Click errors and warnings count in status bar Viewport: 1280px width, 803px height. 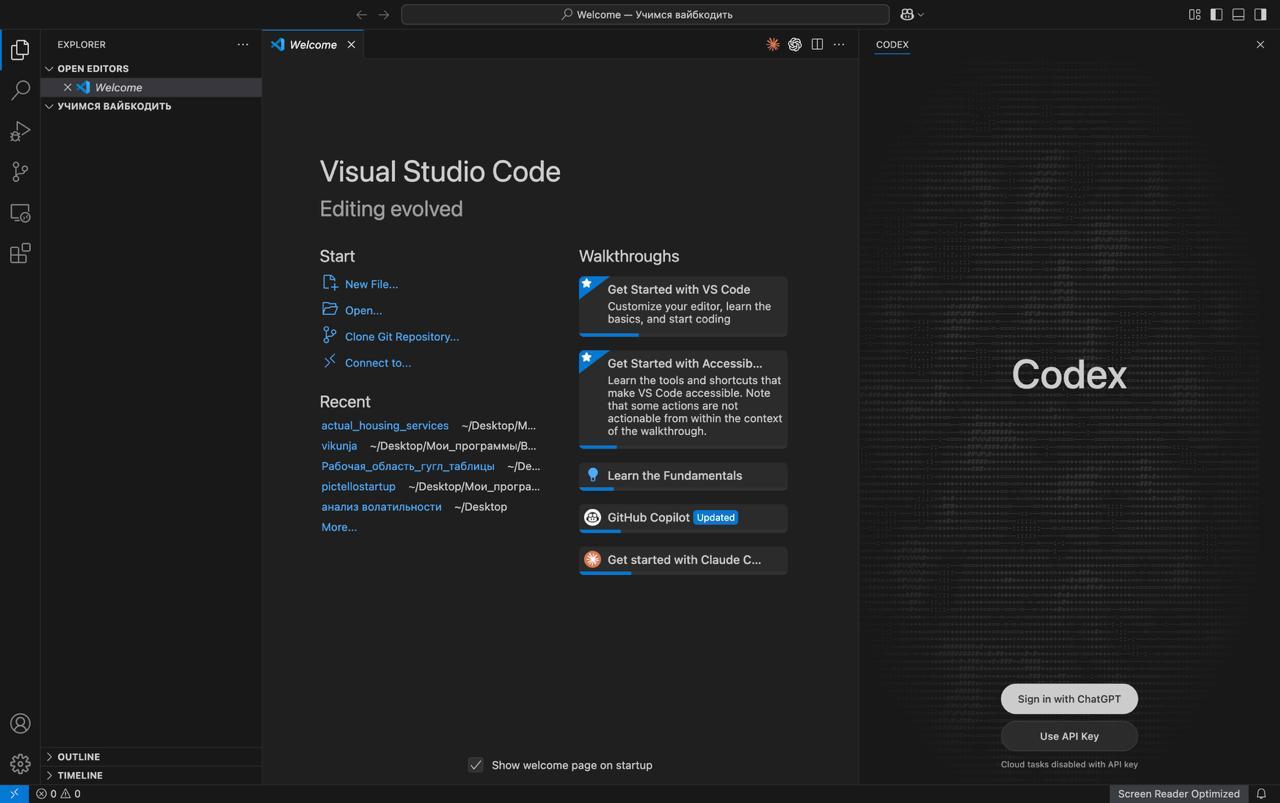pos(58,794)
